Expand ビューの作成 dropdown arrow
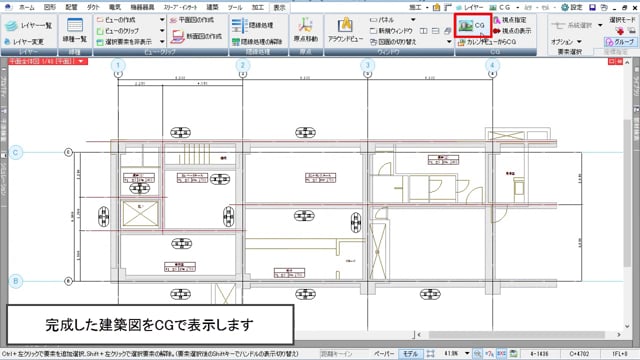Viewport: 640px width, 360px height. pyautogui.click(x=162, y=20)
